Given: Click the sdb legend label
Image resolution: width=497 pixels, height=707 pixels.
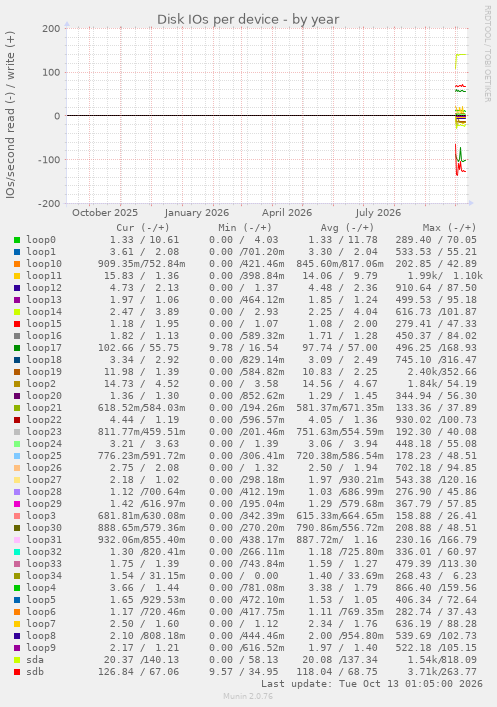Looking at the screenshot, I should pos(35,671).
